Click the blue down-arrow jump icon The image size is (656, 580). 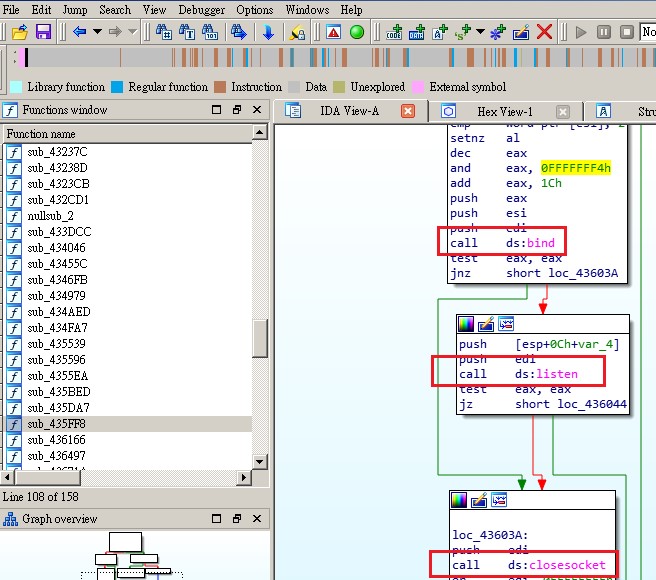(268, 32)
